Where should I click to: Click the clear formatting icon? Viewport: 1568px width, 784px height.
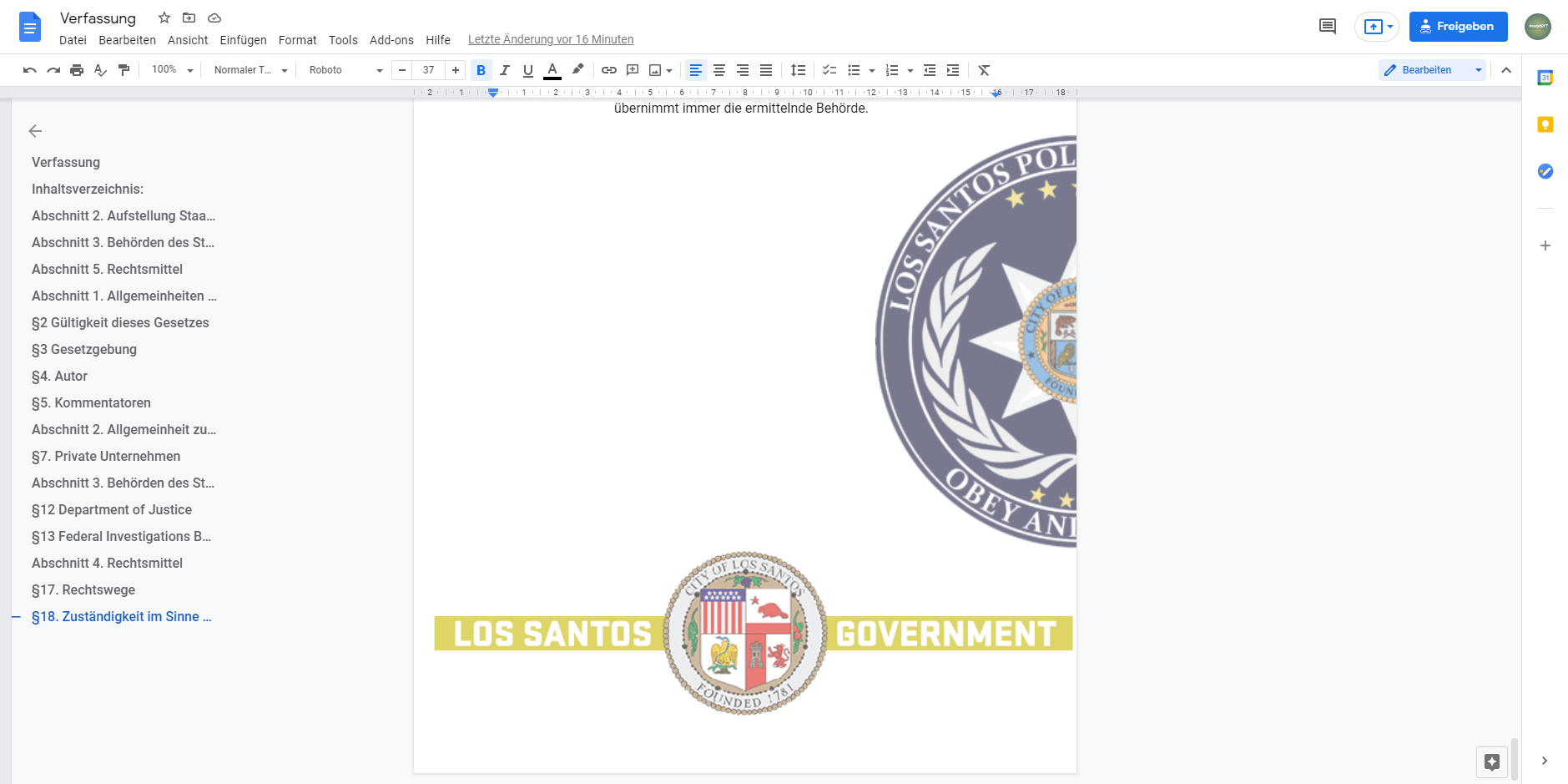click(x=984, y=70)
